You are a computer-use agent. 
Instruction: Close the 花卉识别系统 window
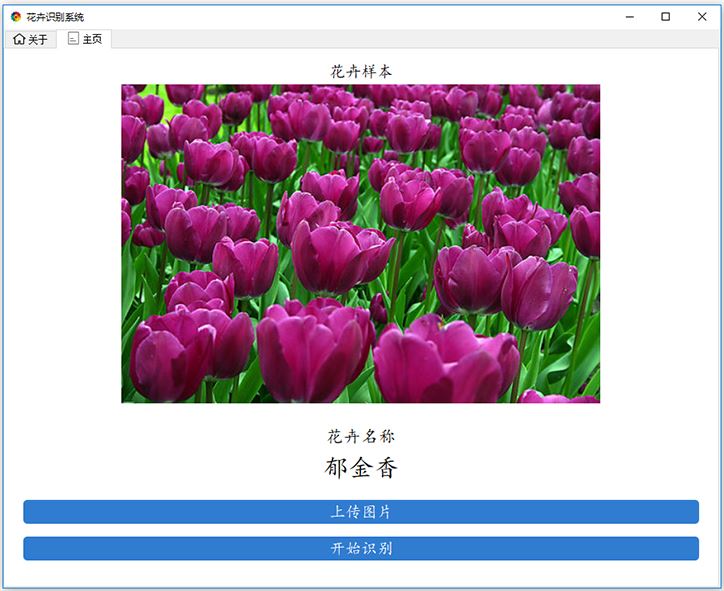pos(702,17)
